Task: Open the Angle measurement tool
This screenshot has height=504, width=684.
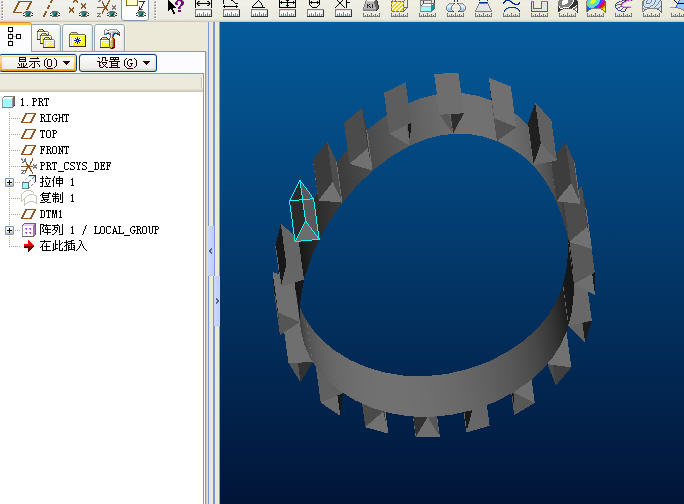Action: pos(259,8)
